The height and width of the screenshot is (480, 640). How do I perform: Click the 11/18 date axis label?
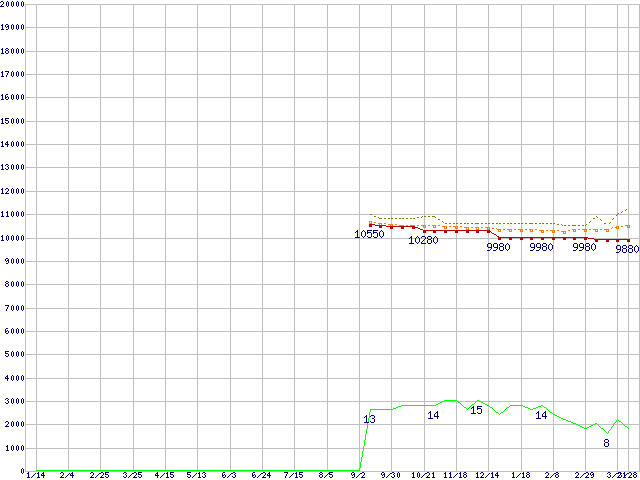(455, 475)
